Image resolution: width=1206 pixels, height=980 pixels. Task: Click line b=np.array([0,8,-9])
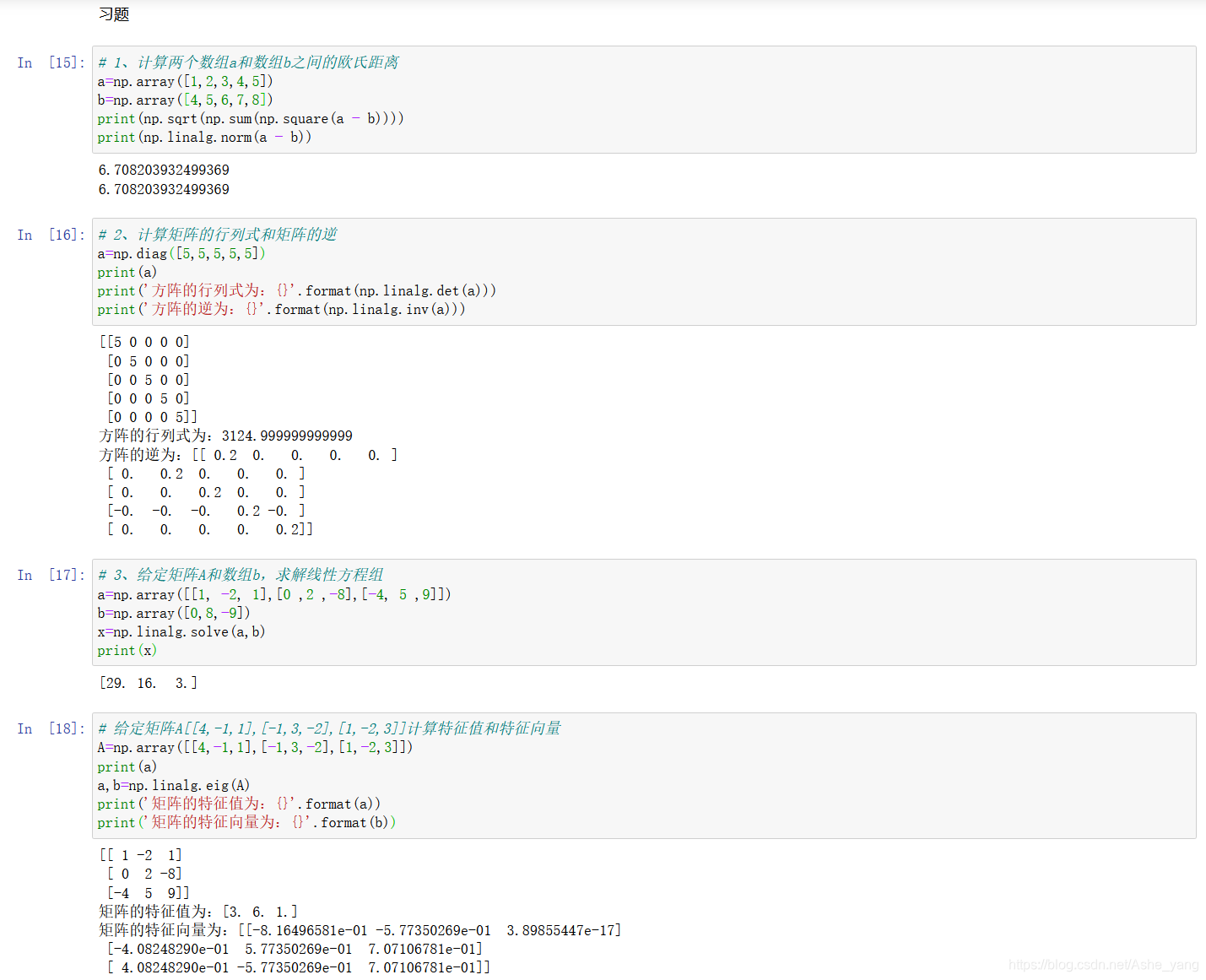174,614
